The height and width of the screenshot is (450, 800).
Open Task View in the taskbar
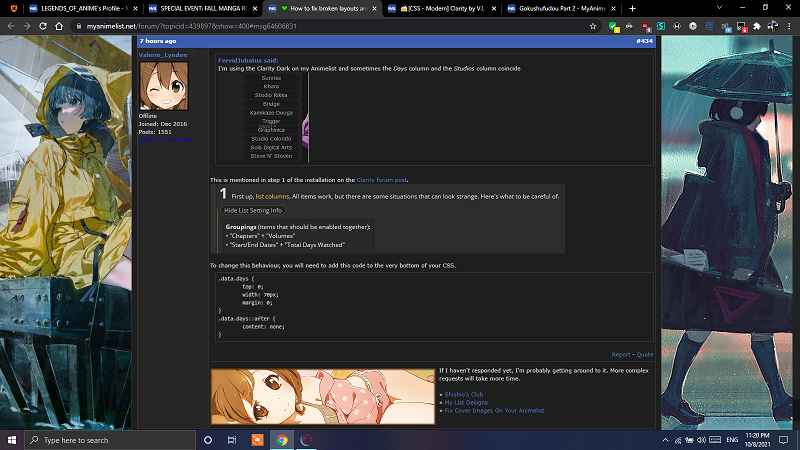tap(232, 440)
